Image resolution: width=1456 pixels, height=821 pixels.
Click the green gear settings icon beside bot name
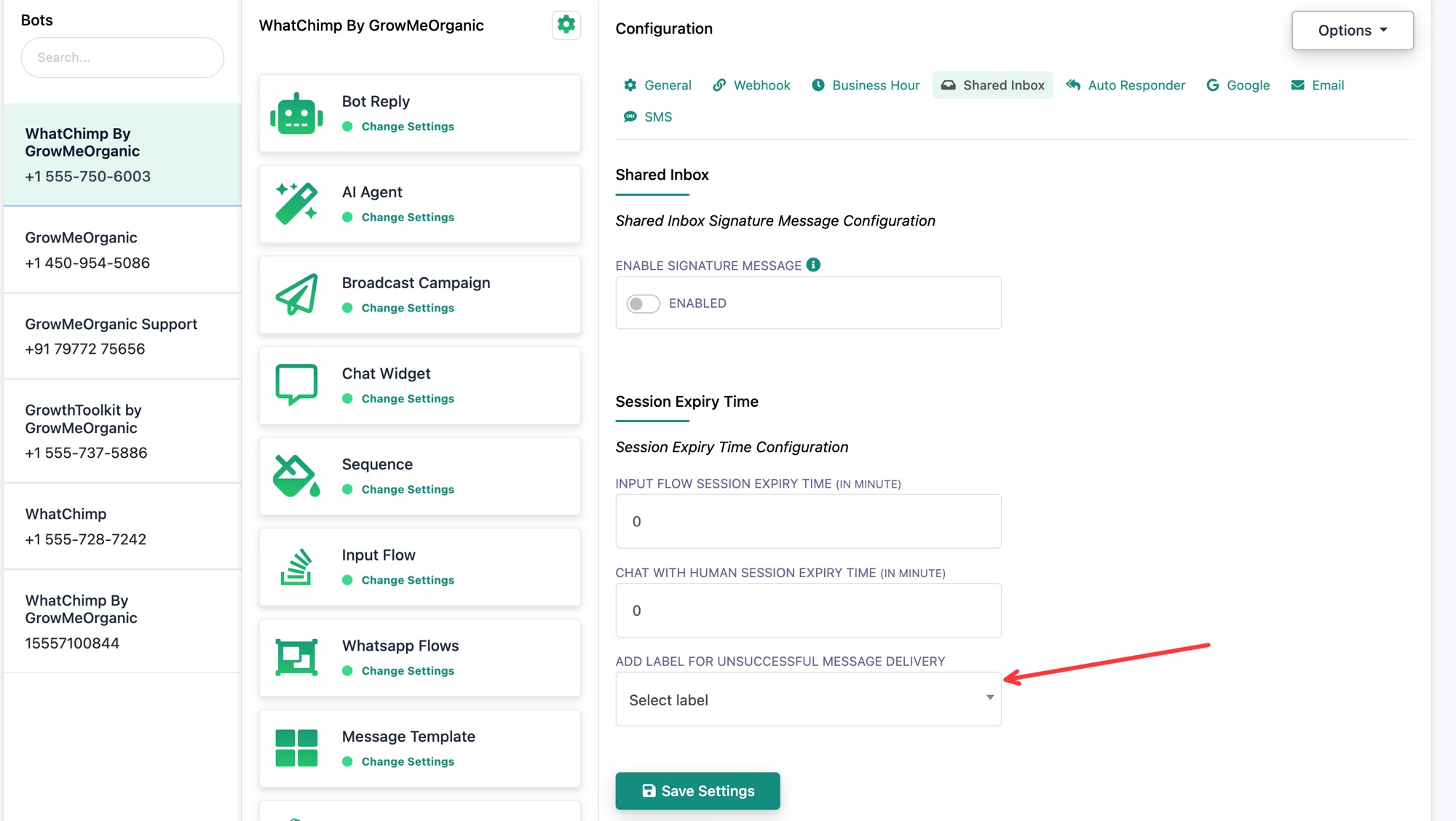pos(566,25)
